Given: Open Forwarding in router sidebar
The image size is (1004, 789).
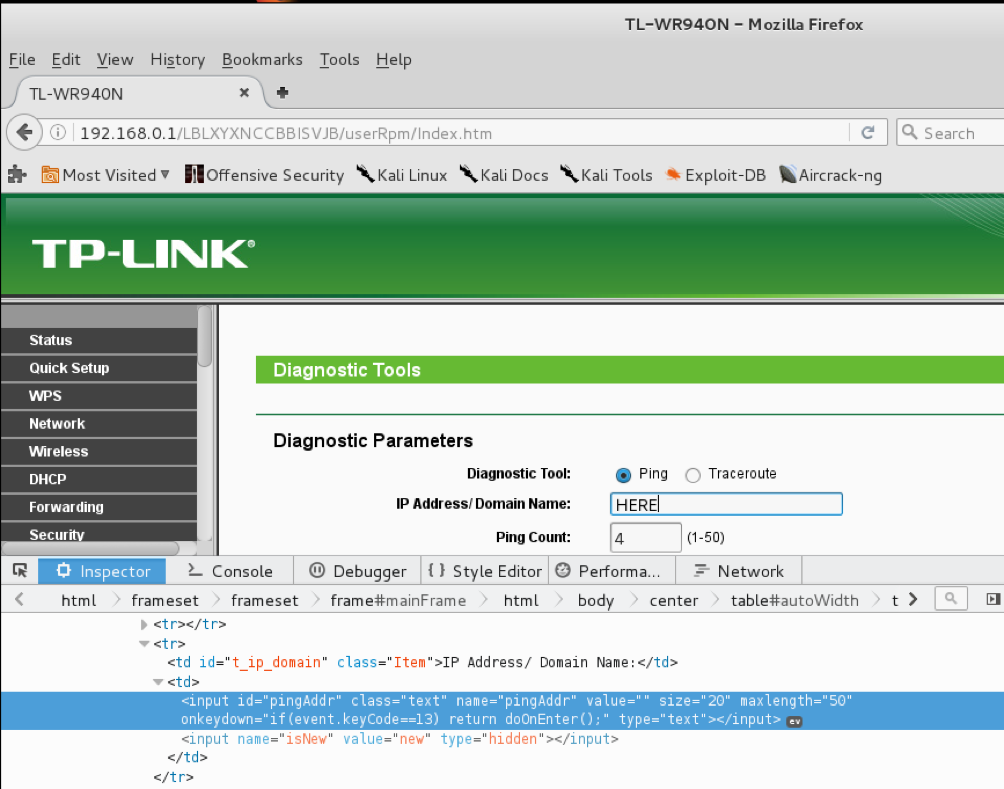Looking at the screenshot, I should coord(99,507).
